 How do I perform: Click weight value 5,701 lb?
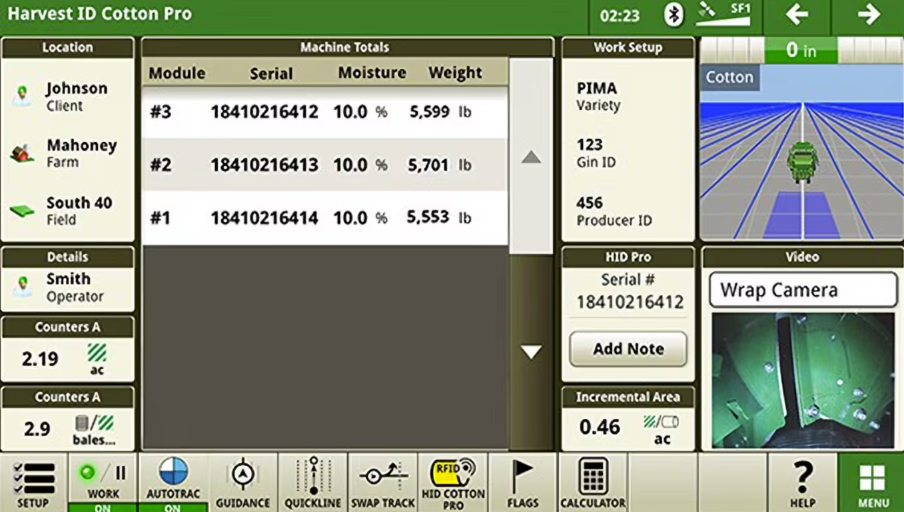440,165
